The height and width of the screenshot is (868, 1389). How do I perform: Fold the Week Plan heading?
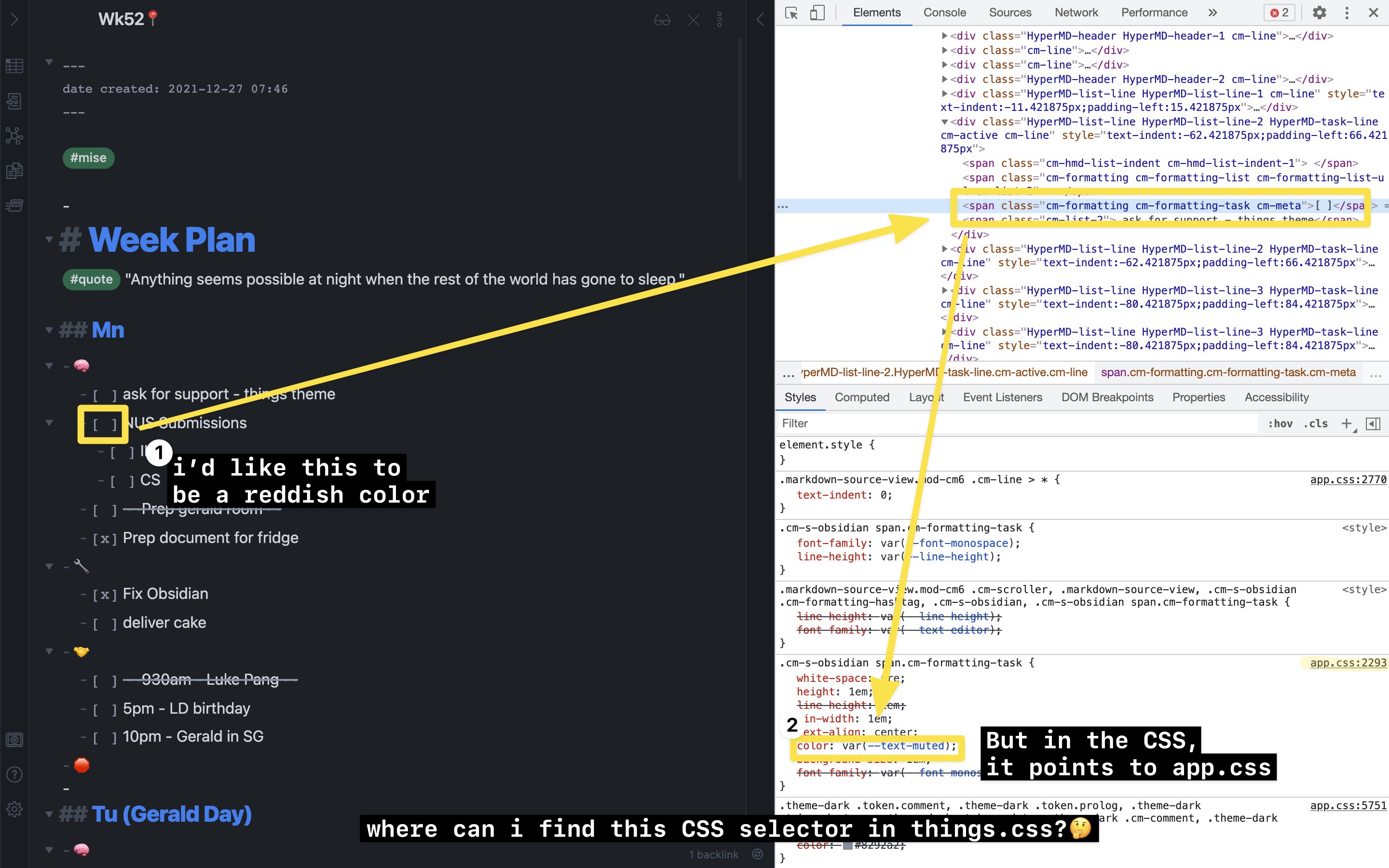pyautogui.click(x=49, y=240)
